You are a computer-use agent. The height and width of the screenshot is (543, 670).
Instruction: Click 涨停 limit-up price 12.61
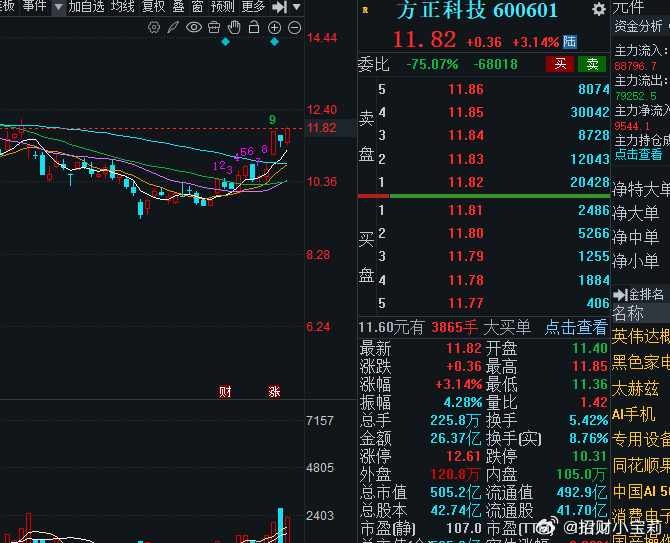pyautogui.click(x=464, y=456)
